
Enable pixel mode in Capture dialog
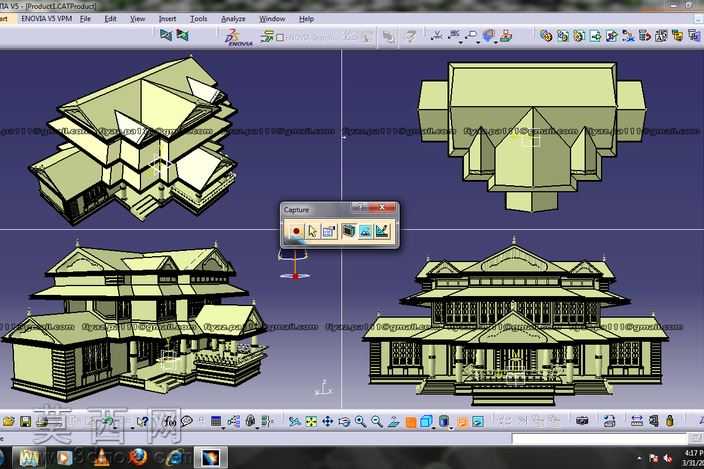(x=365, y=231)
